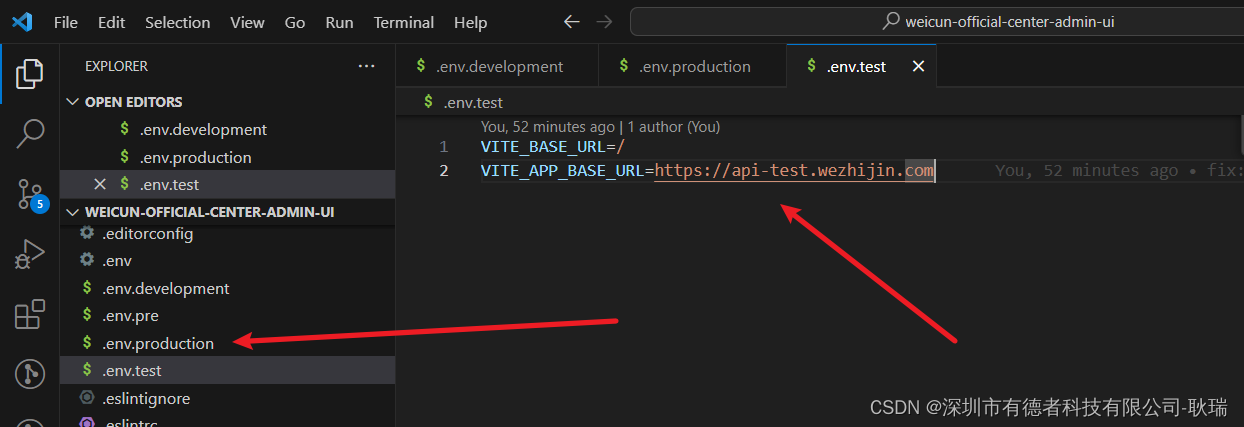The image size is (1244, 427).
Task: Switch to the .env.production editor tab
Action: (x=692, y=67)
